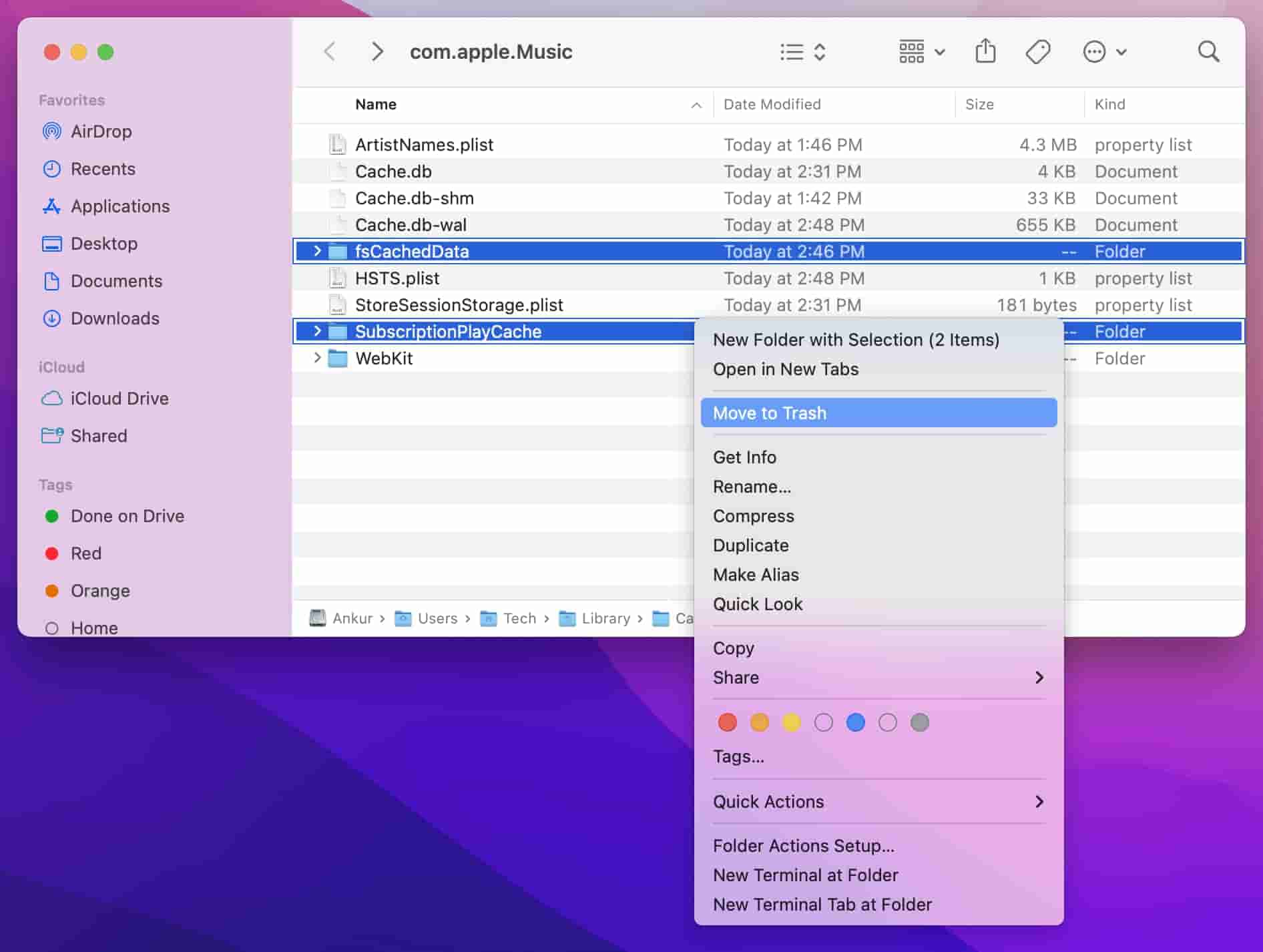Click Tech in the path bar

tap(508, 618)
